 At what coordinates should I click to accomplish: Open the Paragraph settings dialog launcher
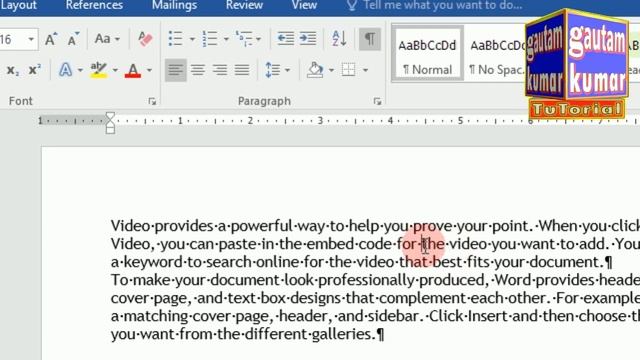377,101
